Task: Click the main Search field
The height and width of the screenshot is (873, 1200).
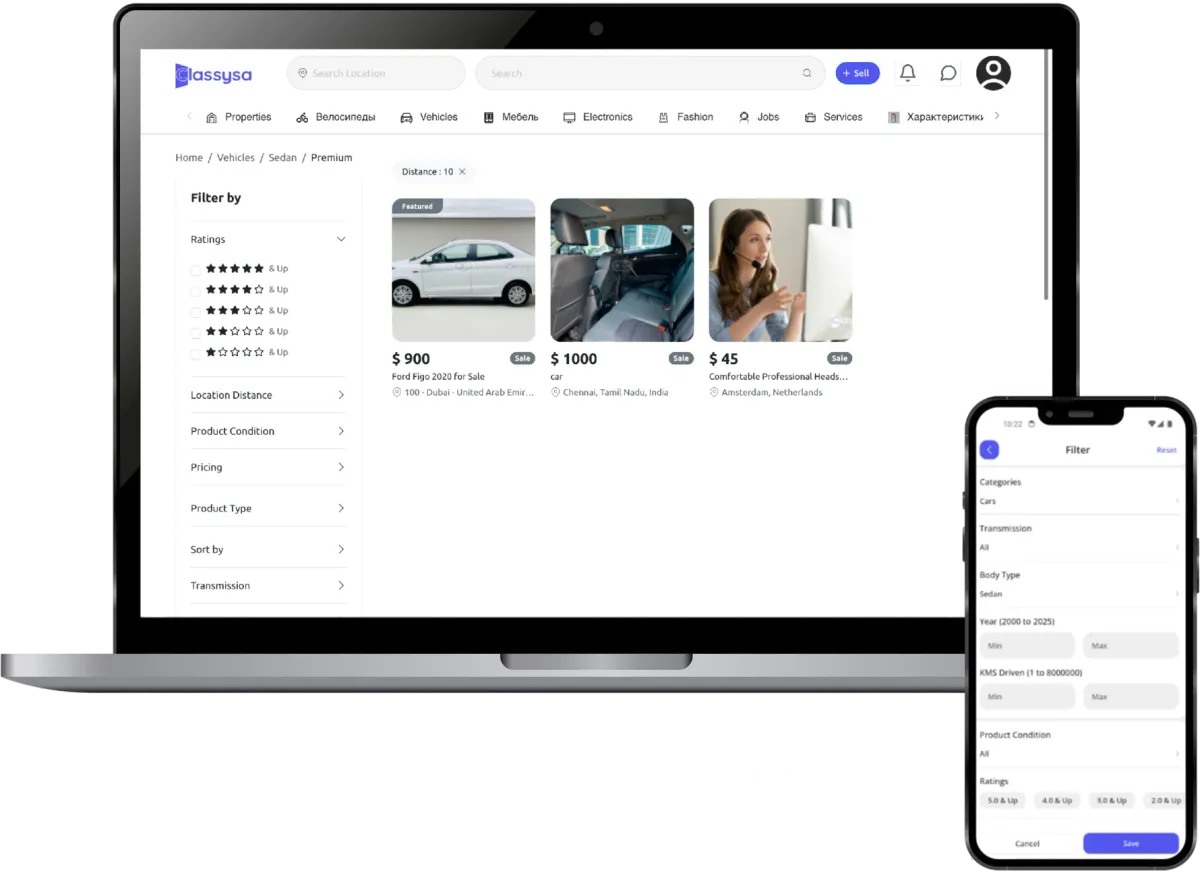Action: (x=650, y=73)
